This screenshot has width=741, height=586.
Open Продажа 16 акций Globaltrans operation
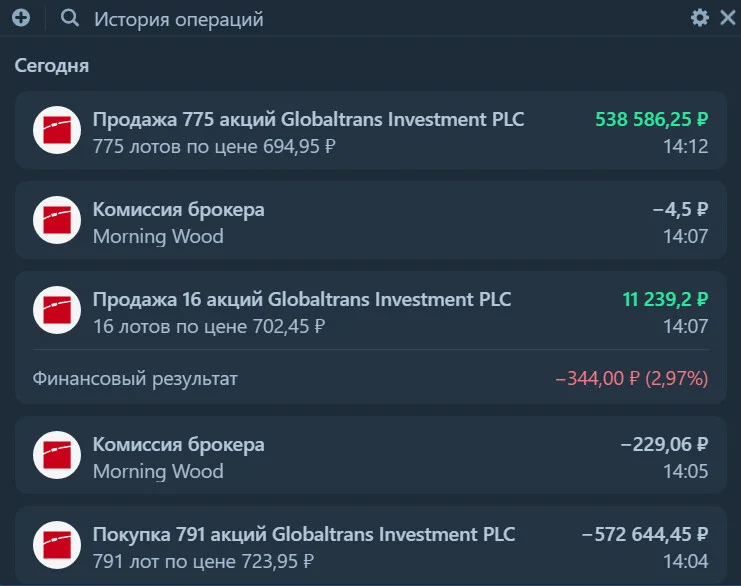tap(370, 311)
